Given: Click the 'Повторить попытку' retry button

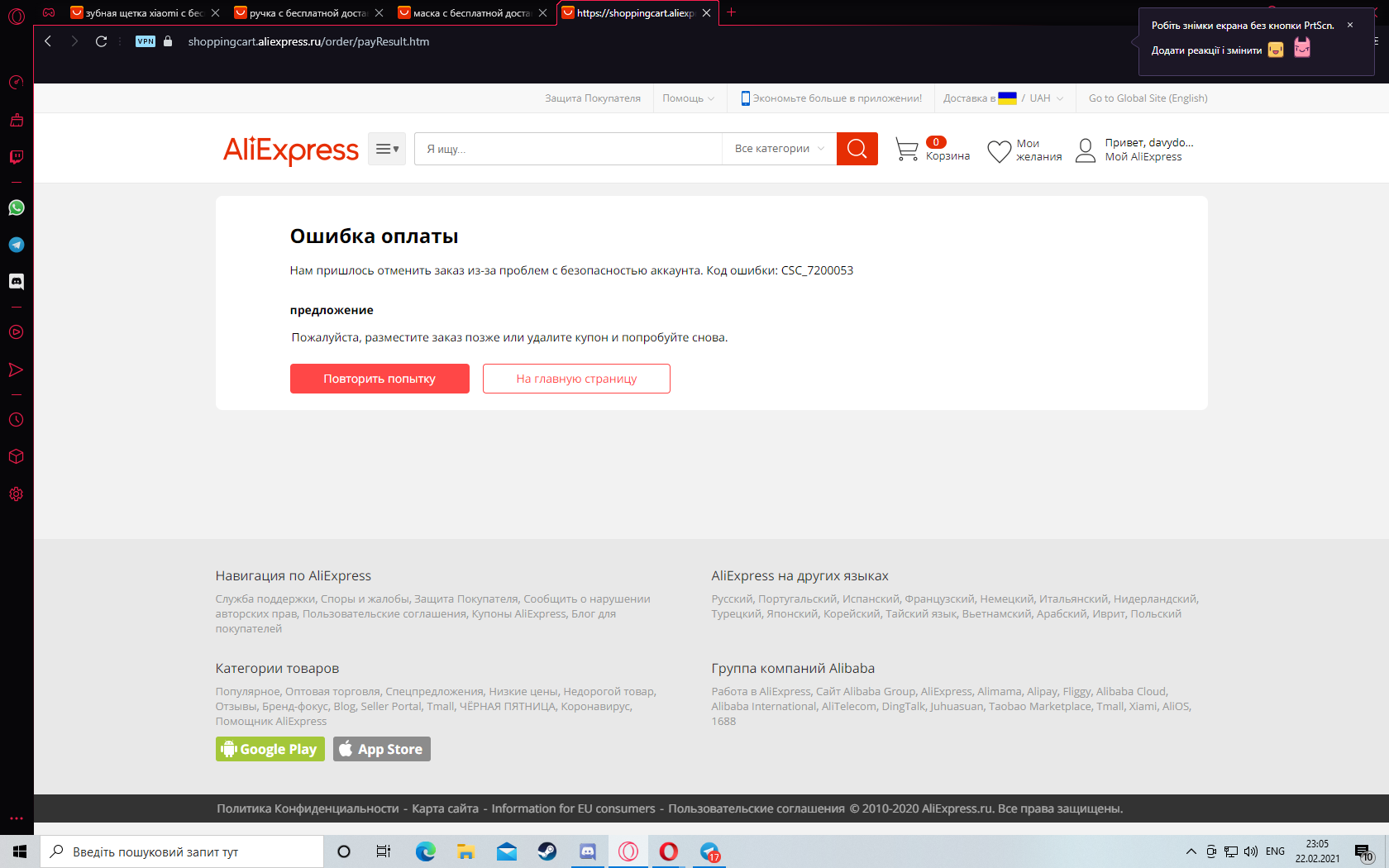Looking at the screenshot, I should click(379, 379).
